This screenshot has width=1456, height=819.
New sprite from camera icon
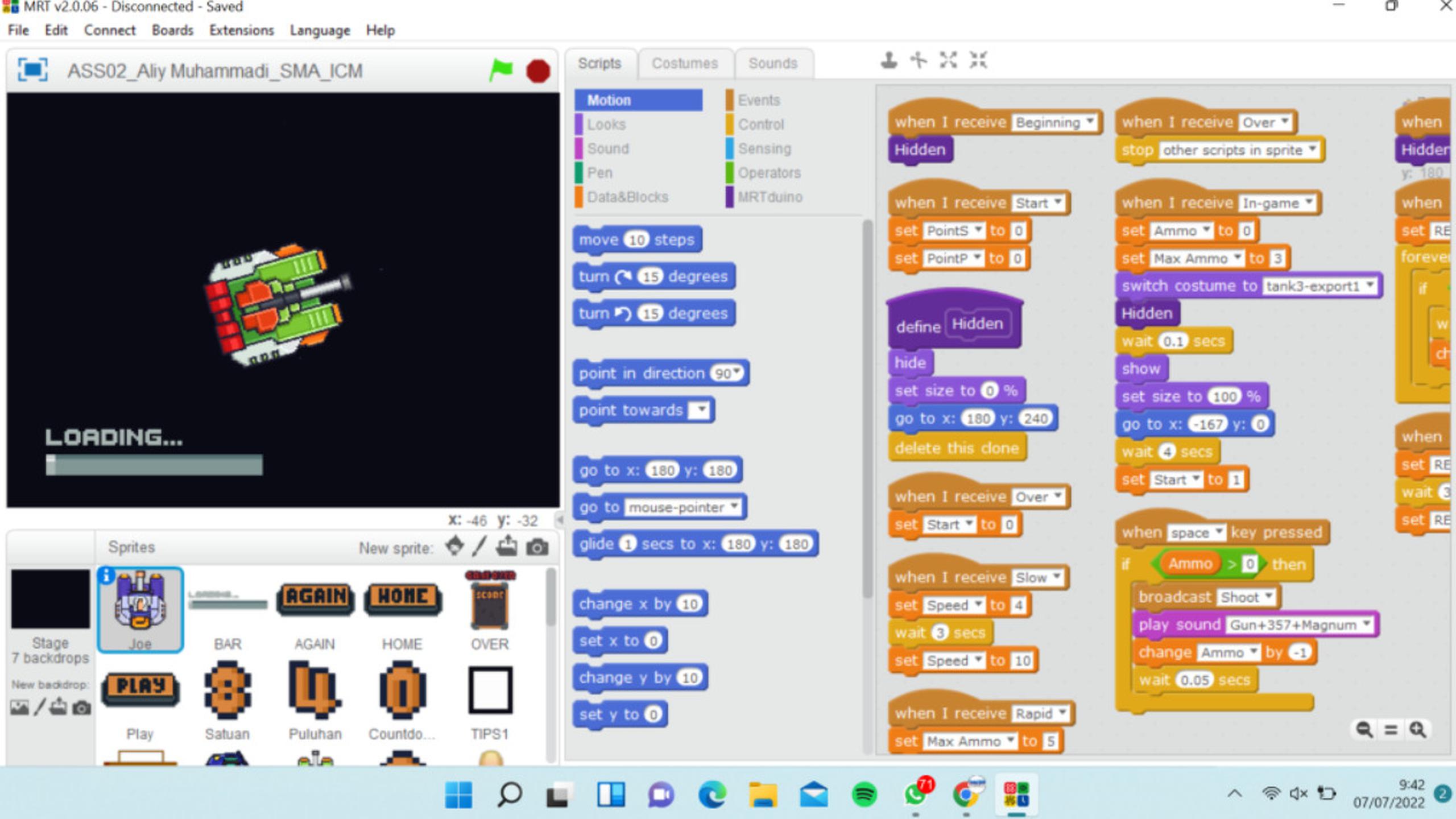coord(537,548)
